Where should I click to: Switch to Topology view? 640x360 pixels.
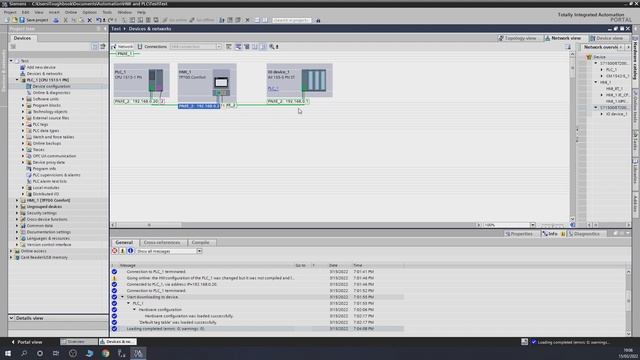pyautogui.click(x=517, y=38)
